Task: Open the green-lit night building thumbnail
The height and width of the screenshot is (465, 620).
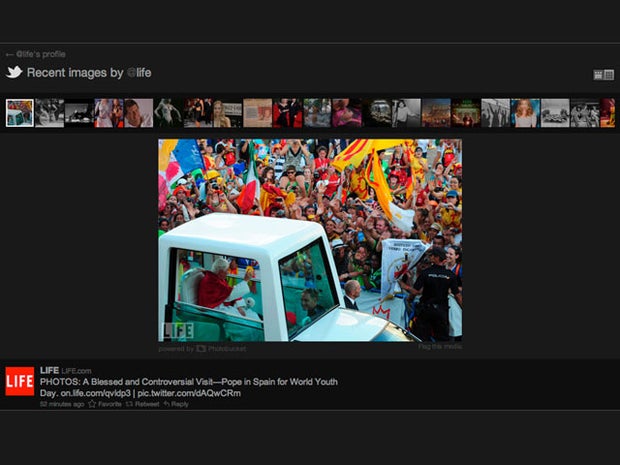Action: (466, 113)
